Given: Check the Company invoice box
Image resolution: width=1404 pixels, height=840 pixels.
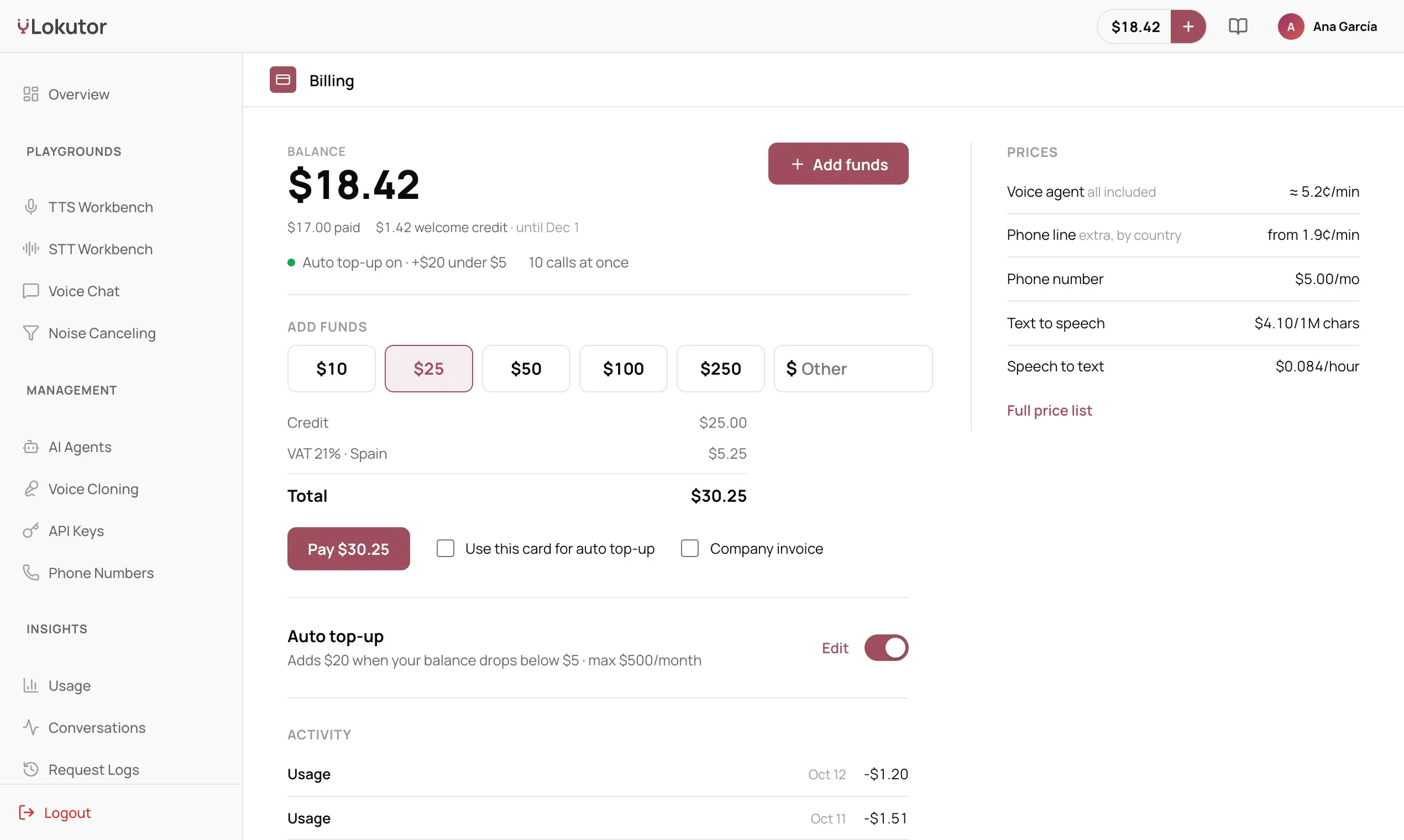Looking at the screenshot, I should click(689, 549).
